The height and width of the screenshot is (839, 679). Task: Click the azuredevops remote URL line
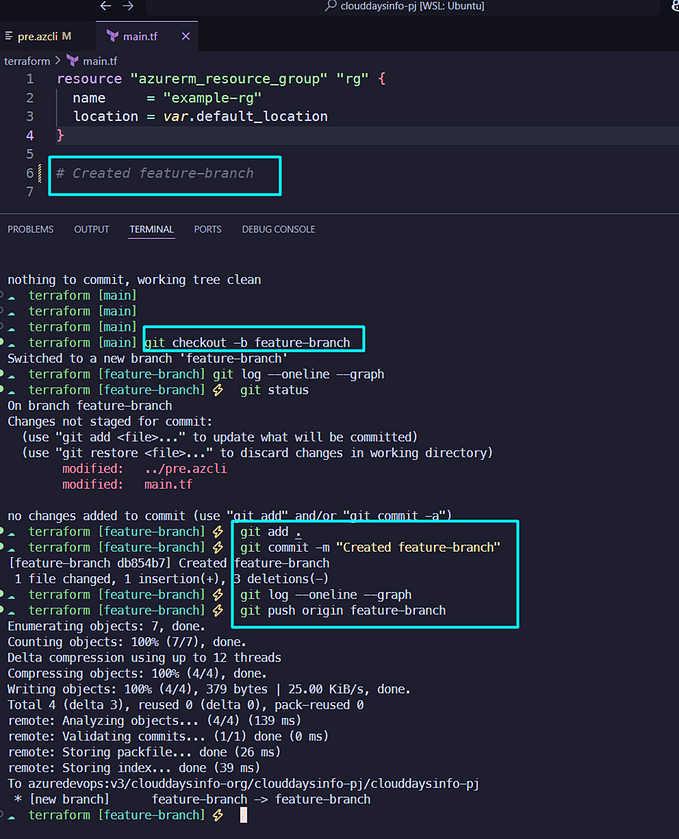pyautogui.click(x=243, y=784)
